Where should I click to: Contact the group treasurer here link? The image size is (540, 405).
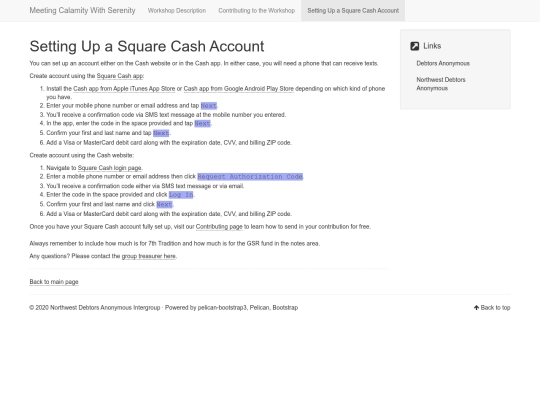click(149, 256)
